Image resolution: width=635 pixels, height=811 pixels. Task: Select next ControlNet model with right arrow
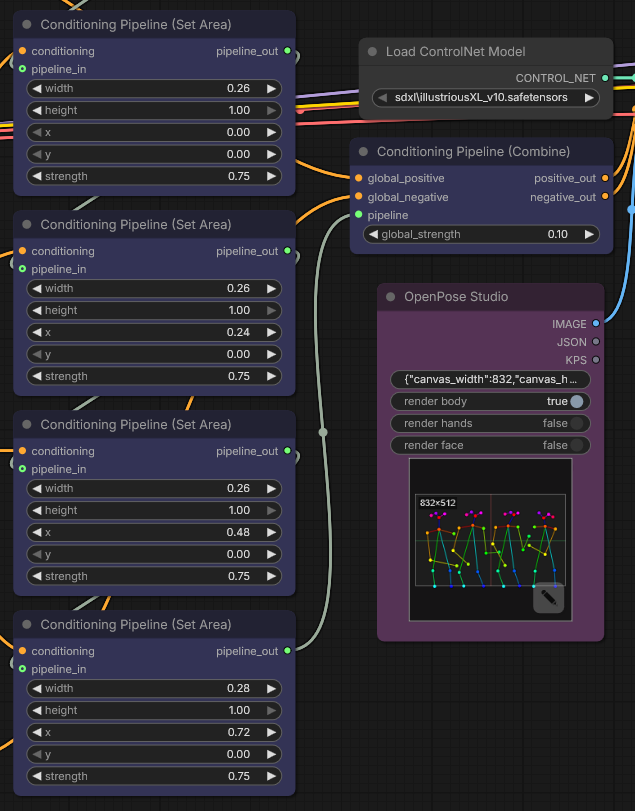point(590,98)
